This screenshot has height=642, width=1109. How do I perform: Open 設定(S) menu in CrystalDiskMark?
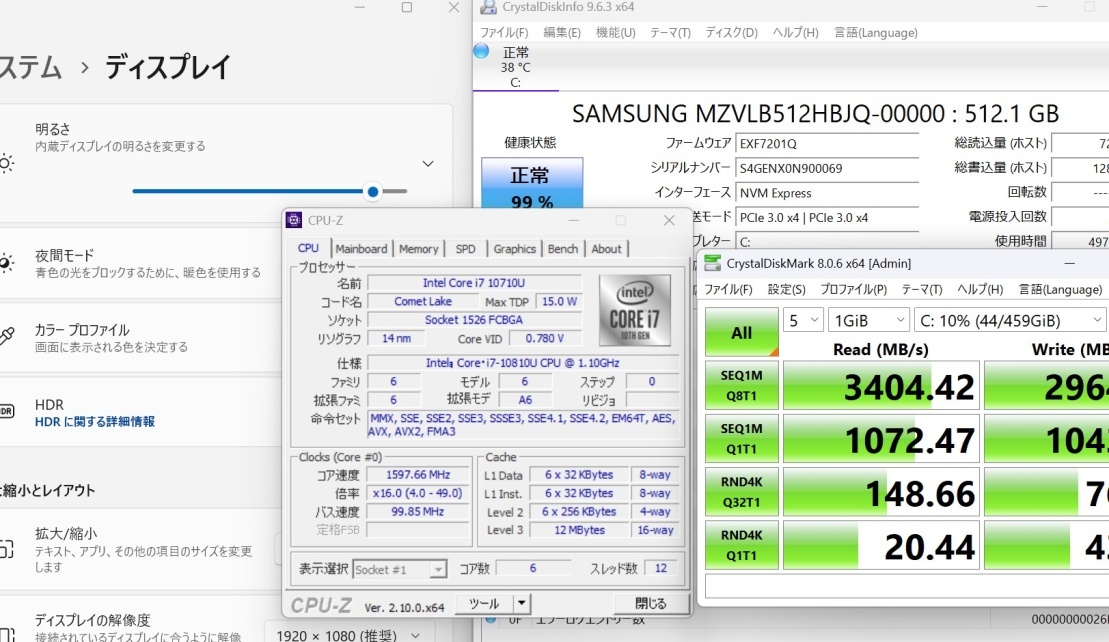[x=786, y=289]
